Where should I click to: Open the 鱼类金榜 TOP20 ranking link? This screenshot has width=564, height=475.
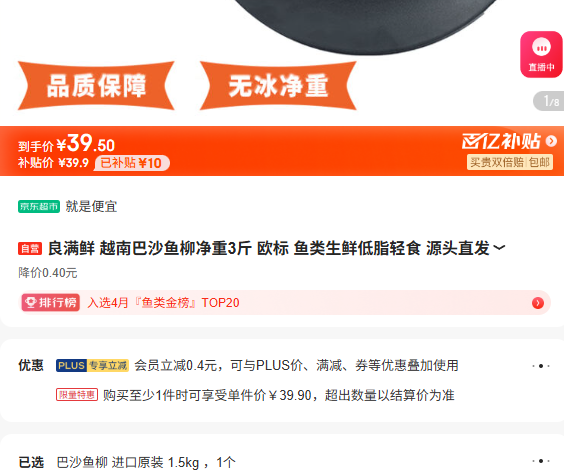pos(163,303)
